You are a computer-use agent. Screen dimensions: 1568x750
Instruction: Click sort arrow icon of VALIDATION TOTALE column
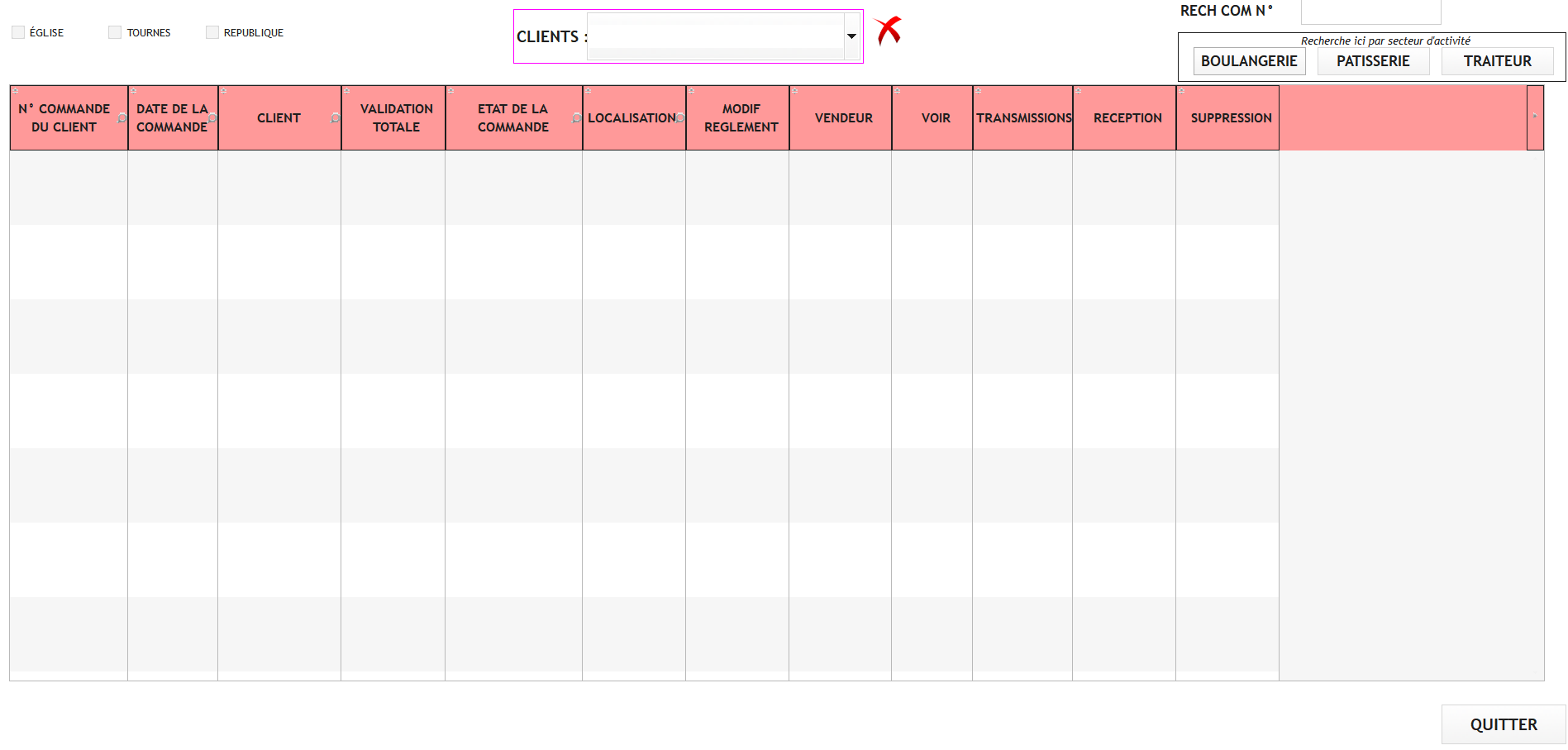click(x=347, y=90)
